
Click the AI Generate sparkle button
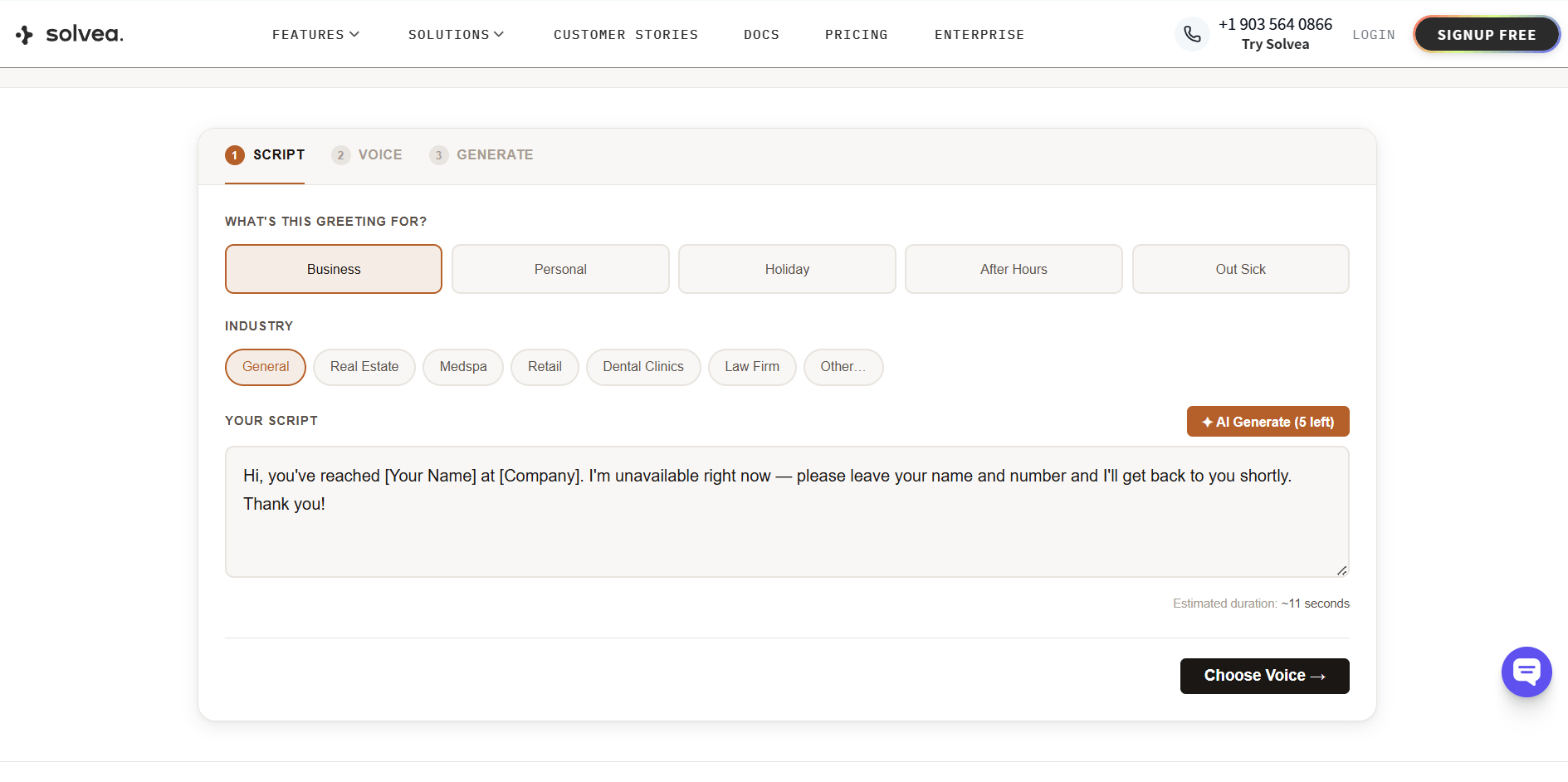tap(1208, 421)
